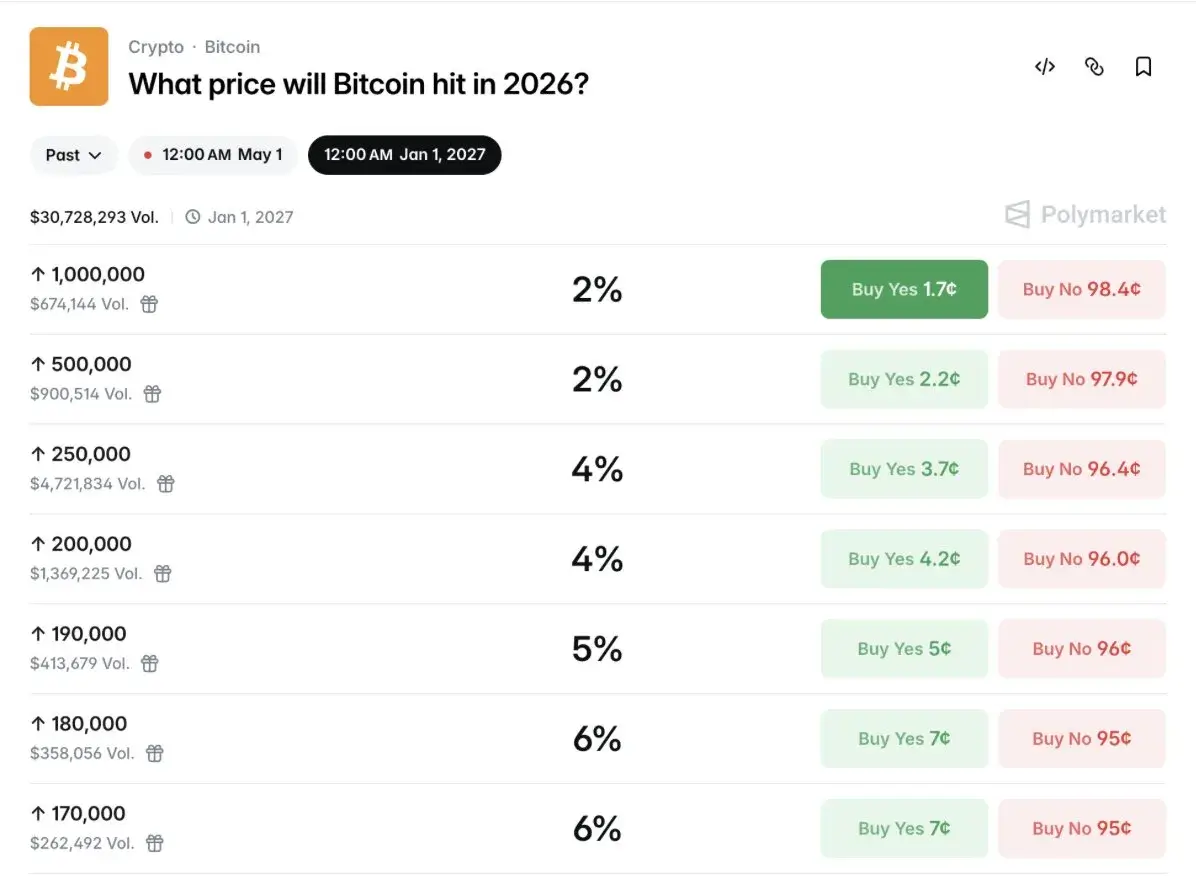Click the gift icon next to $262,492 Vol.
The image size is (1196, 876).
[x=154, y=843]
